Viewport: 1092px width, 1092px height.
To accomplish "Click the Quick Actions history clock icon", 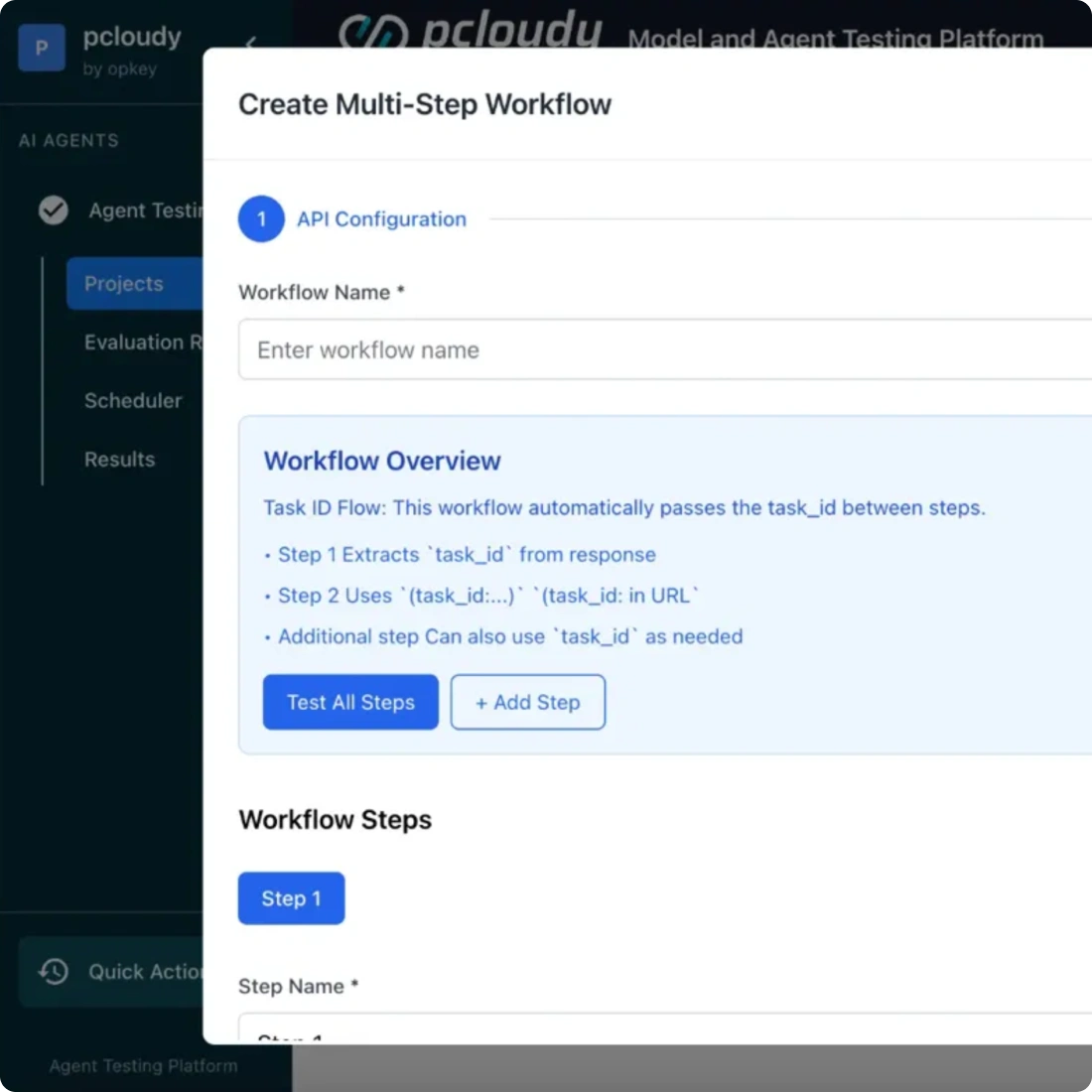I will [x=54, y=971].
